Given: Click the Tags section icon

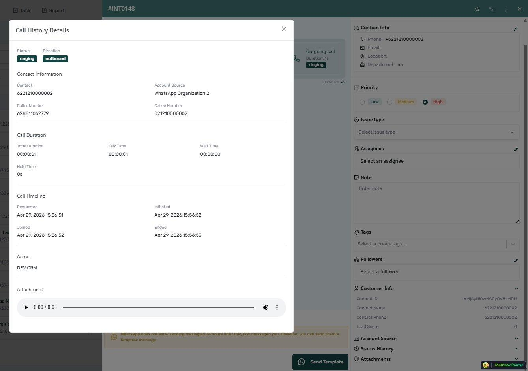Looking at the screenshot, I should tap(357, 232).
